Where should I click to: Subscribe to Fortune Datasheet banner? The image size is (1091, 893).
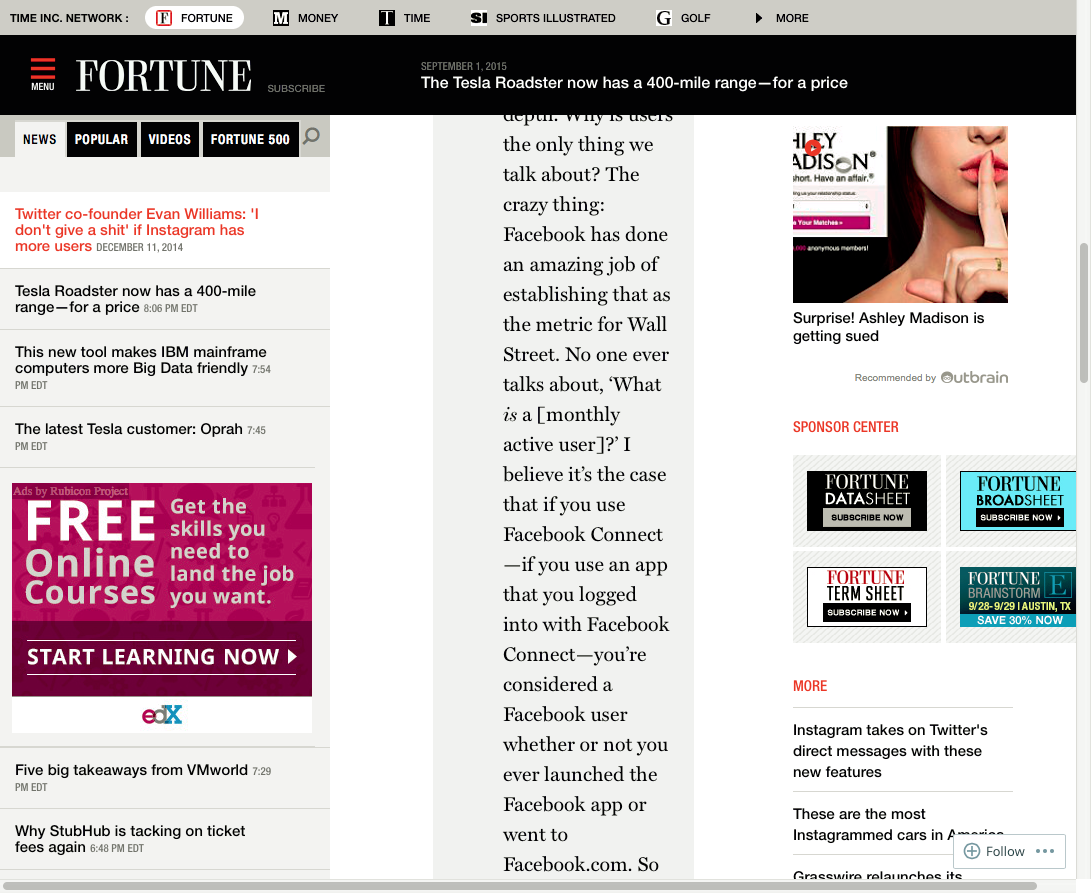click(867, 500)
